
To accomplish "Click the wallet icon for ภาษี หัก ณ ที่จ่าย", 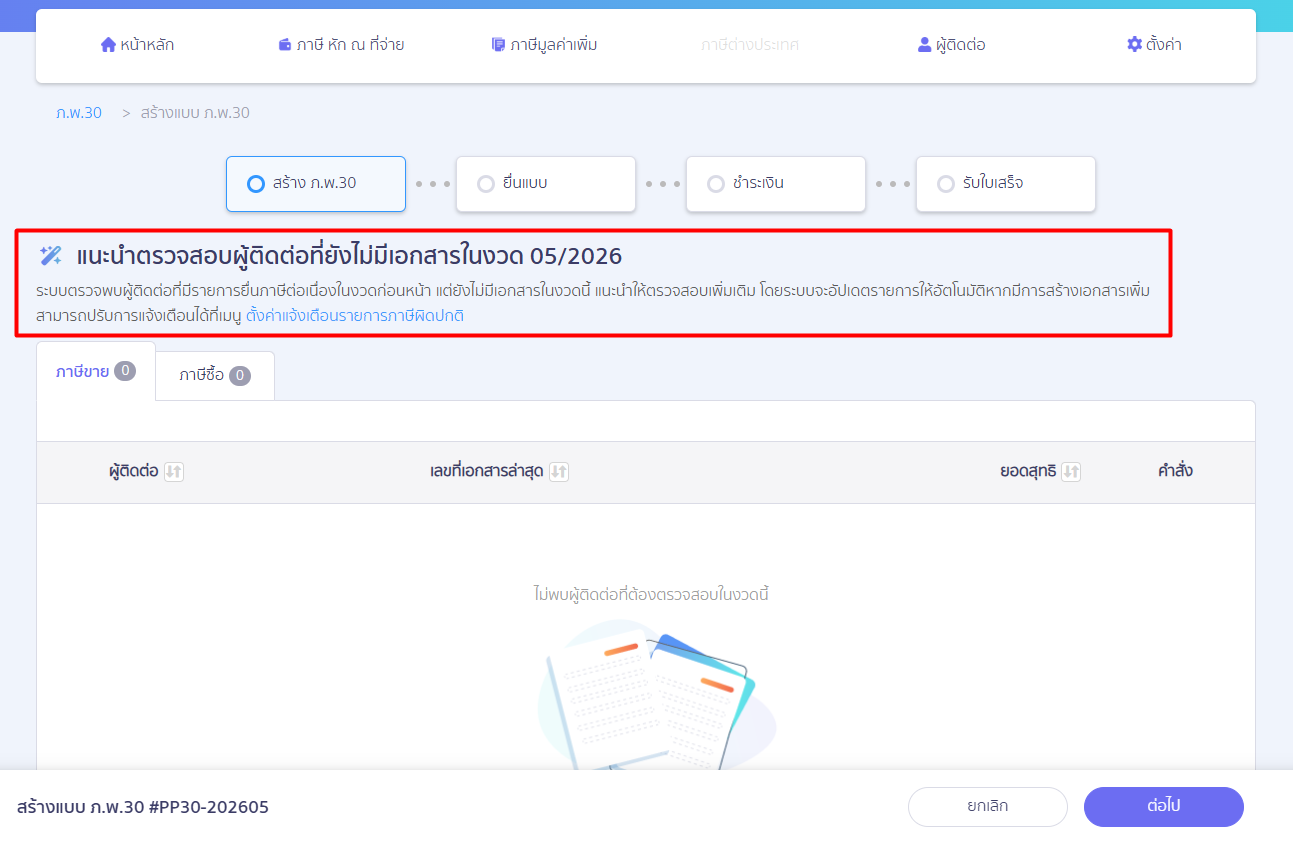I will point(285,45).
